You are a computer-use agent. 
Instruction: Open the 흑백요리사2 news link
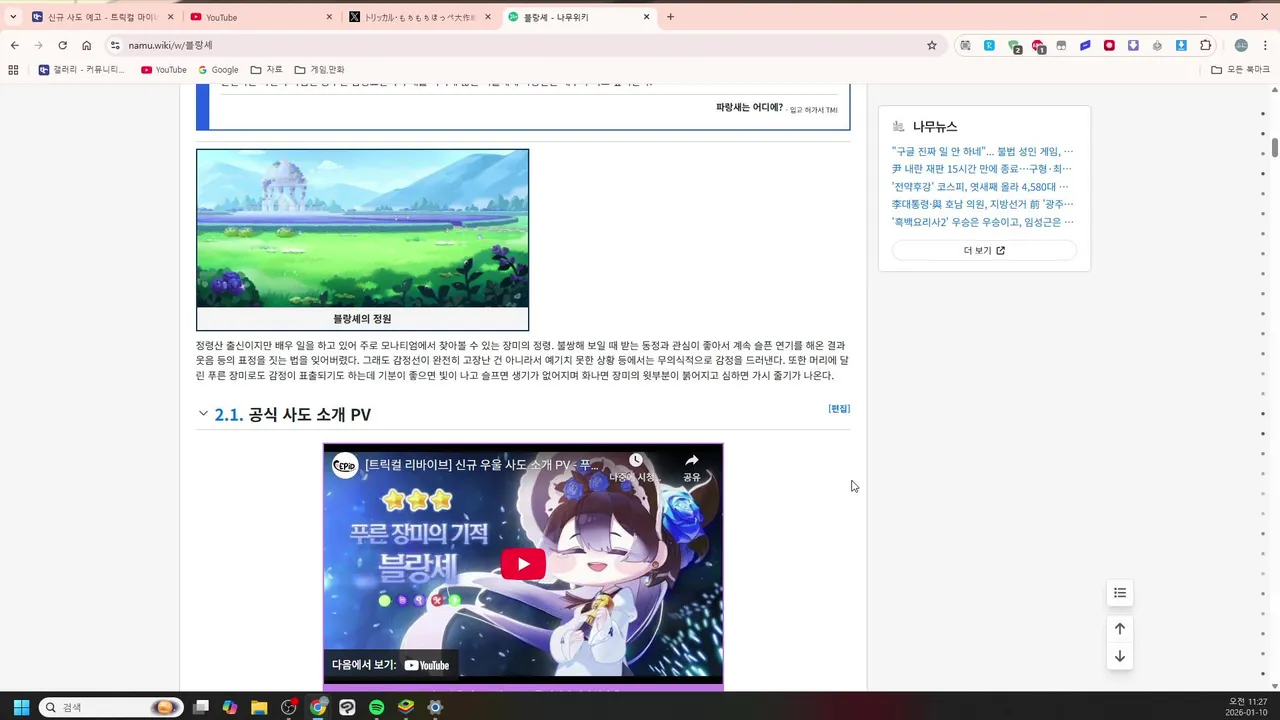click(x=982, y=222)
